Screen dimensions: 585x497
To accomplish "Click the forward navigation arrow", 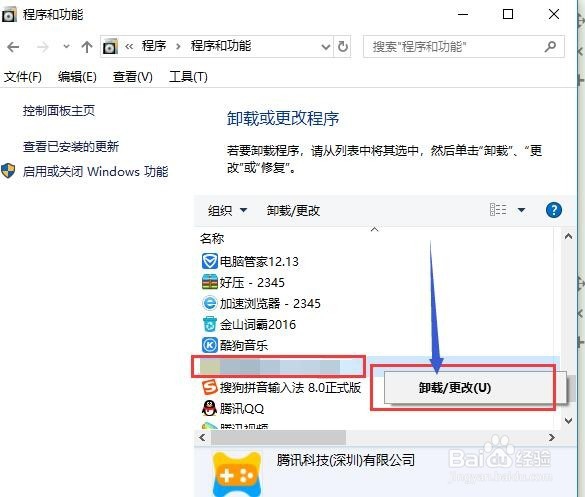I will point(43,47).
